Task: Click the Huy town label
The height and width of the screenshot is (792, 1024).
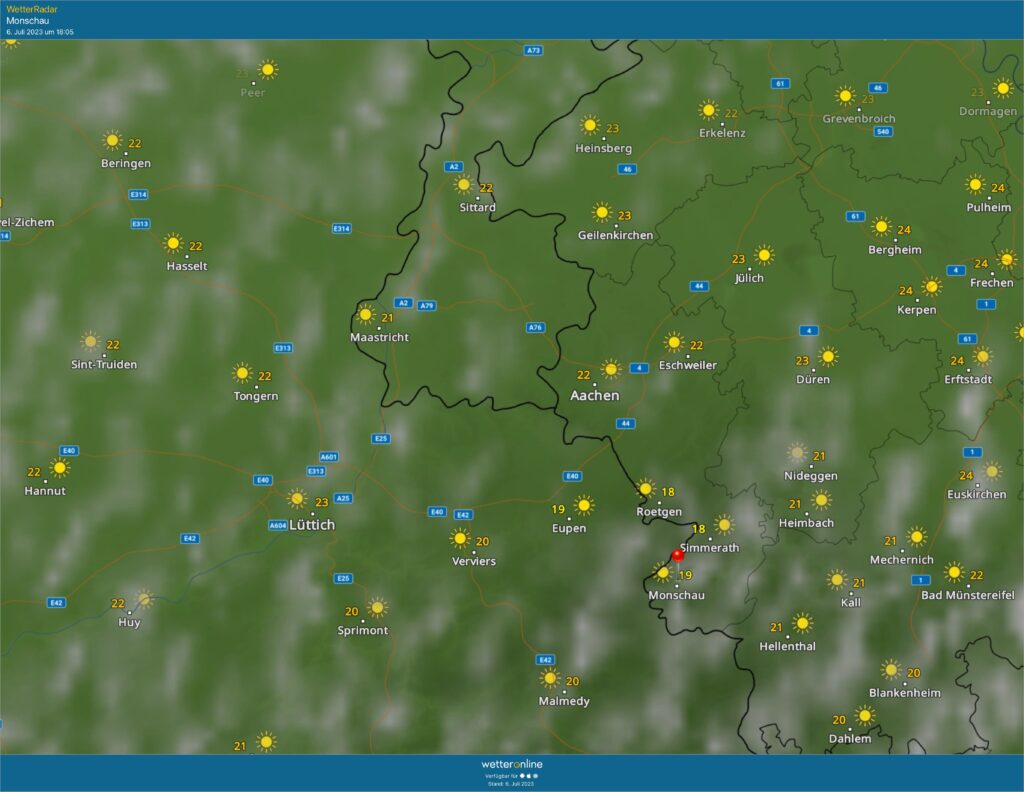Action: pos(129,623)
